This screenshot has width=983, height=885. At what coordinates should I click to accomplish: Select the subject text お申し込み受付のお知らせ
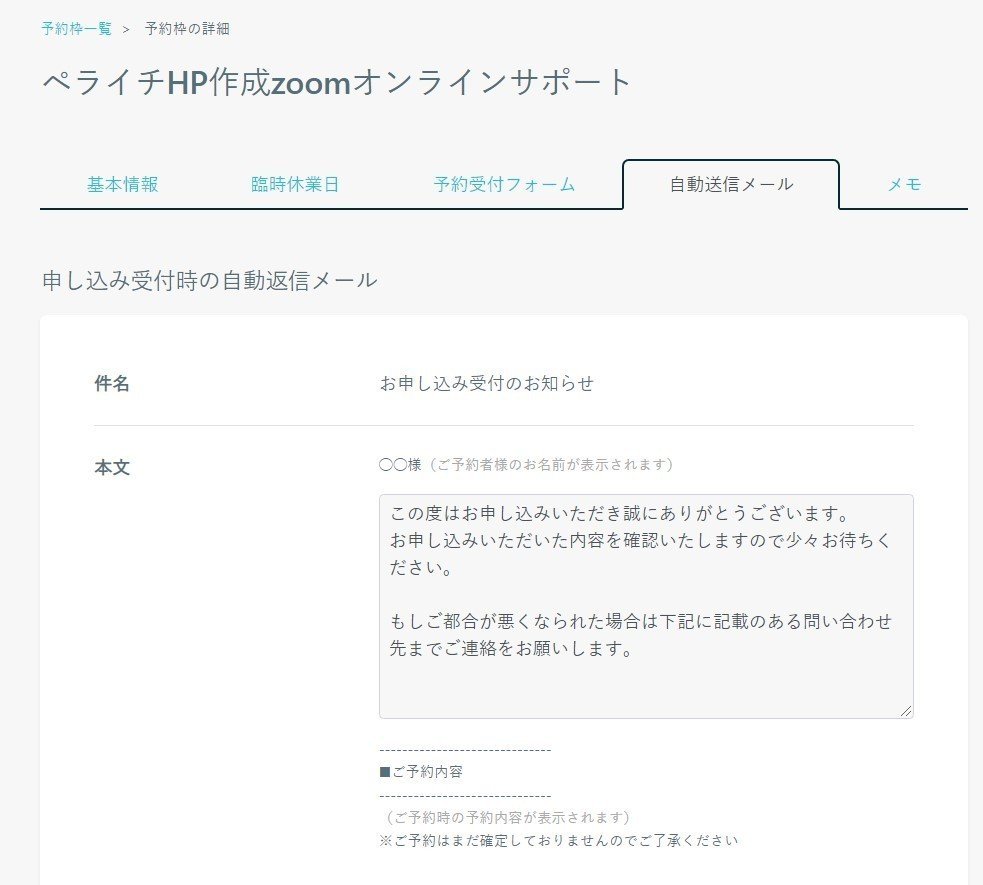click(486, 383)
